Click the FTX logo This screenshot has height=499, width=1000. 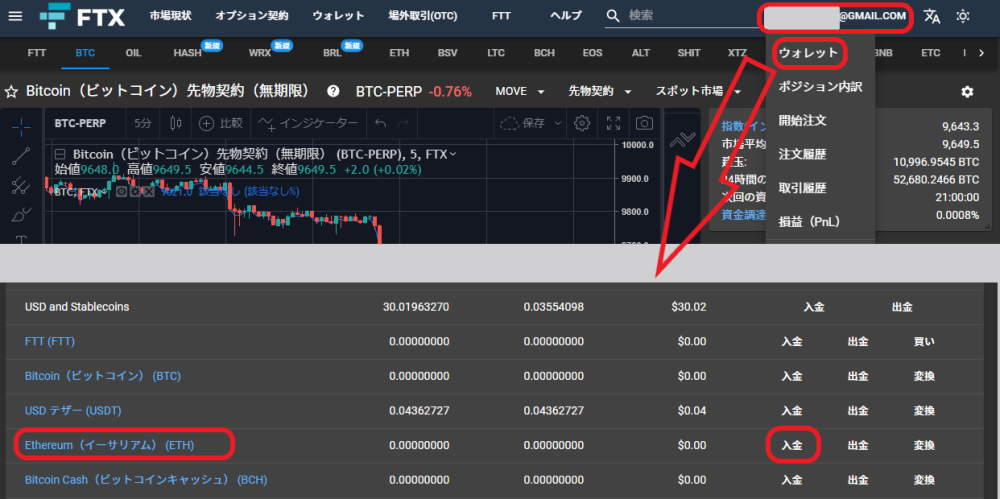pos(82,16)
